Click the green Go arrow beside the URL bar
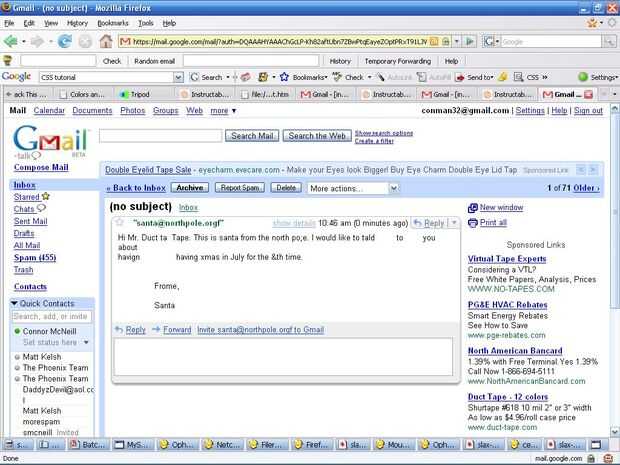 [470, 41]
